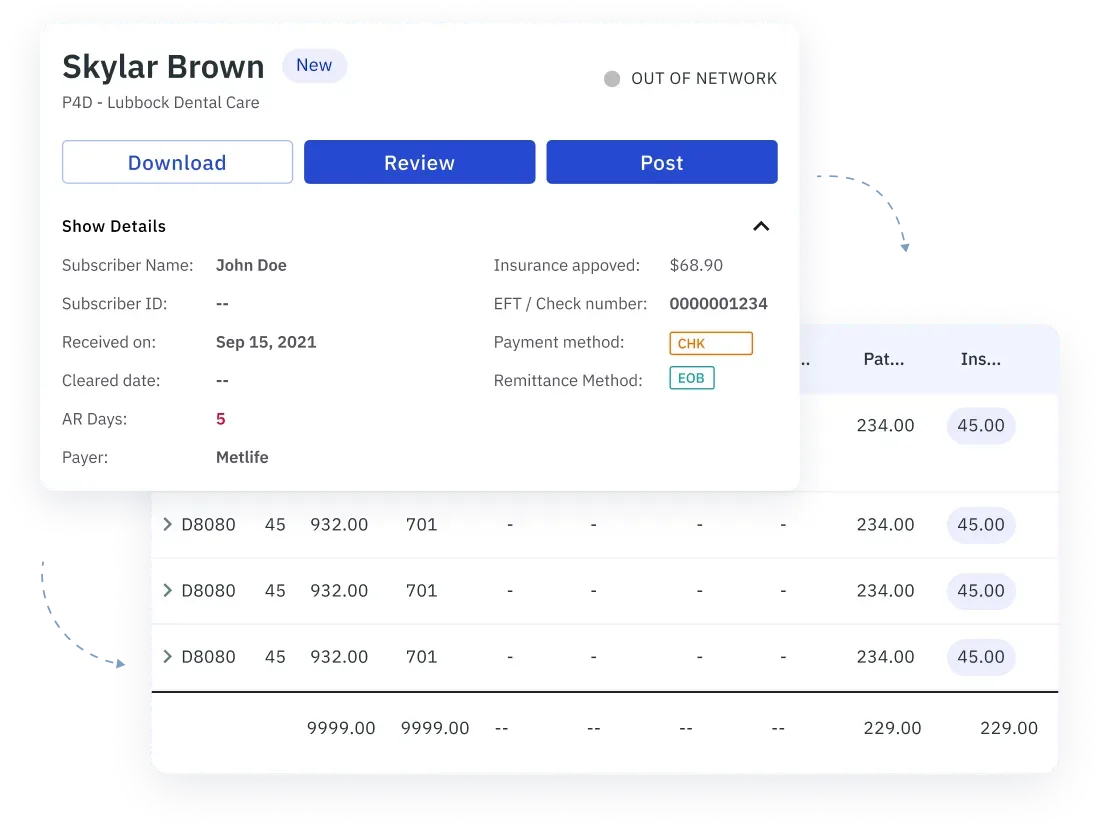This screenshot has width=1104, height=834.
Task: Click the 45.00 pill in top table row
Action: click(x=981, y=425)
